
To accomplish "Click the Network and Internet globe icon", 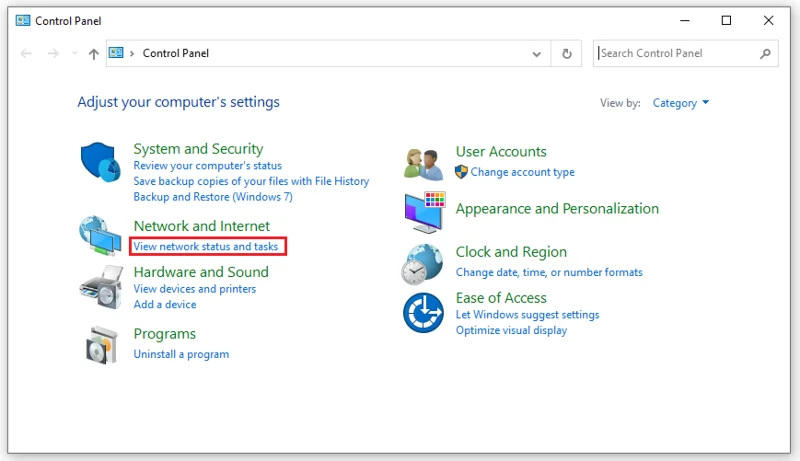I will tap(101, 235).
